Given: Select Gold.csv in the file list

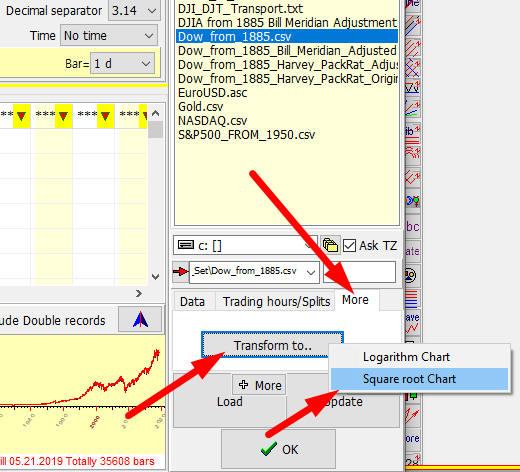Looking at the screenshot, I should 201,107.
